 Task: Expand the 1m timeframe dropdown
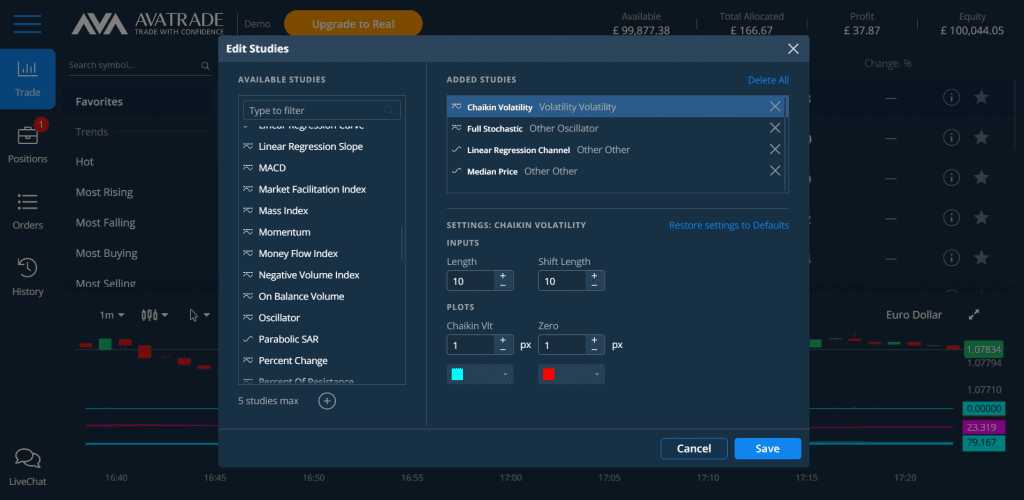pos(112,315)
